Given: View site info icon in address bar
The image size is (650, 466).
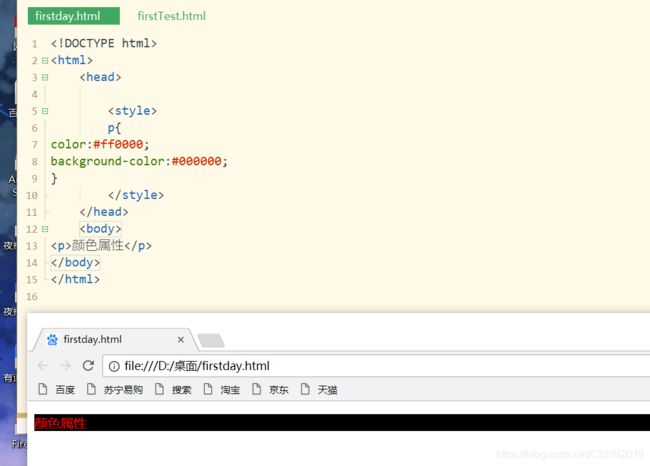Looking at the screenshot, I should pyautogui.click(x=114, y=366).
